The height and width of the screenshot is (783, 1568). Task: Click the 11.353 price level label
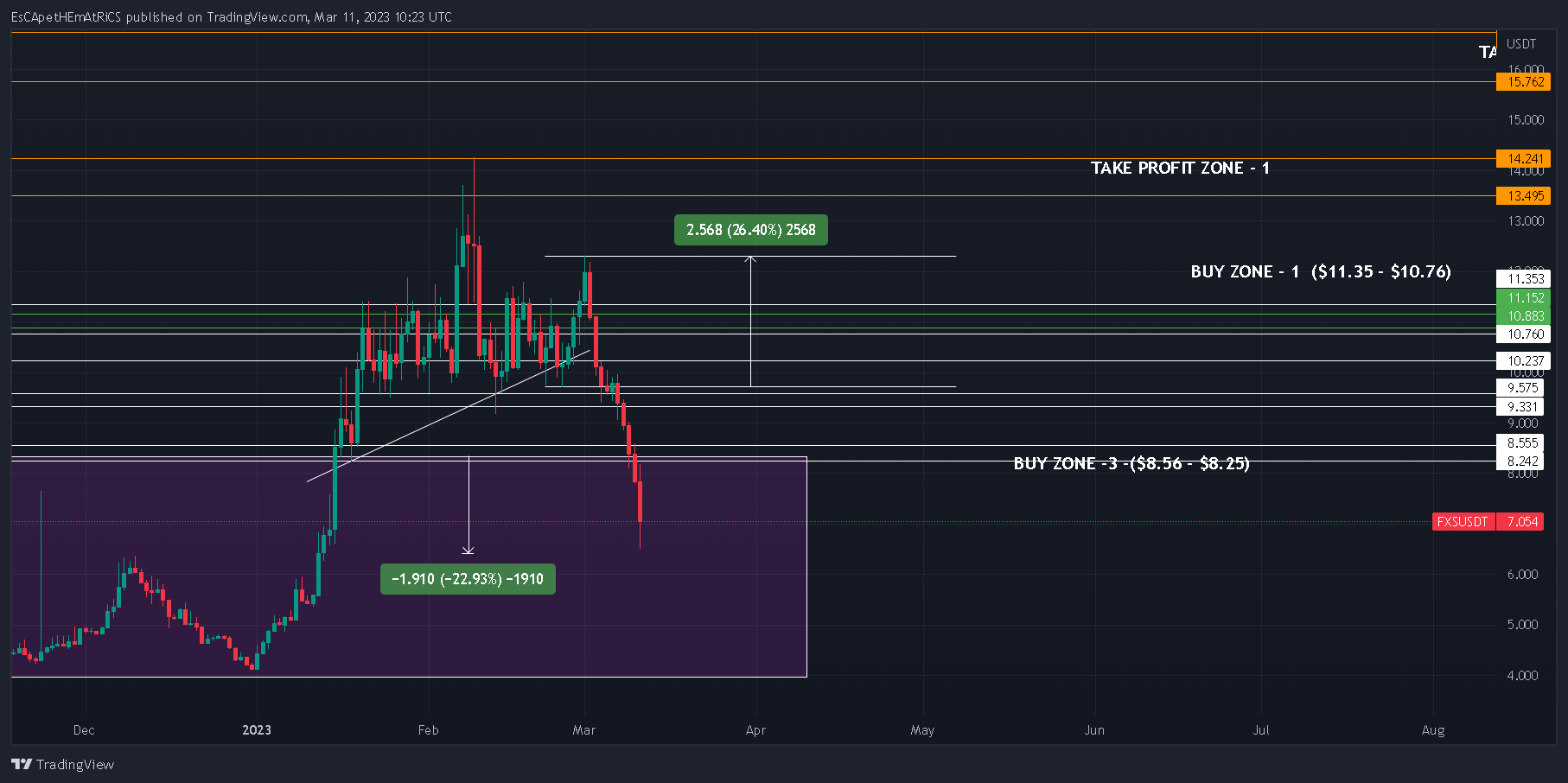coord(1523,278)
